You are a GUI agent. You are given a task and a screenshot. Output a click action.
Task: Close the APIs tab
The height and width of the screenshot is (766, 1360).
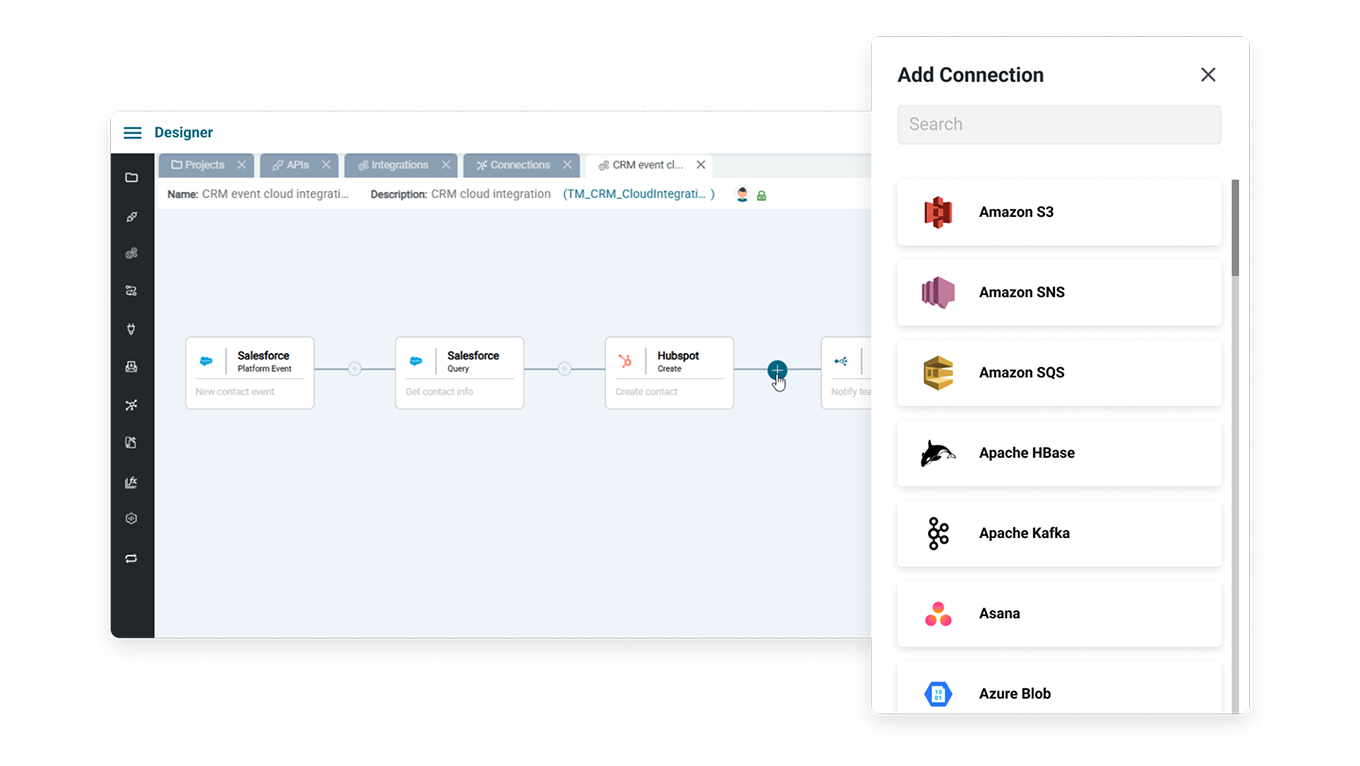(326, 165)
